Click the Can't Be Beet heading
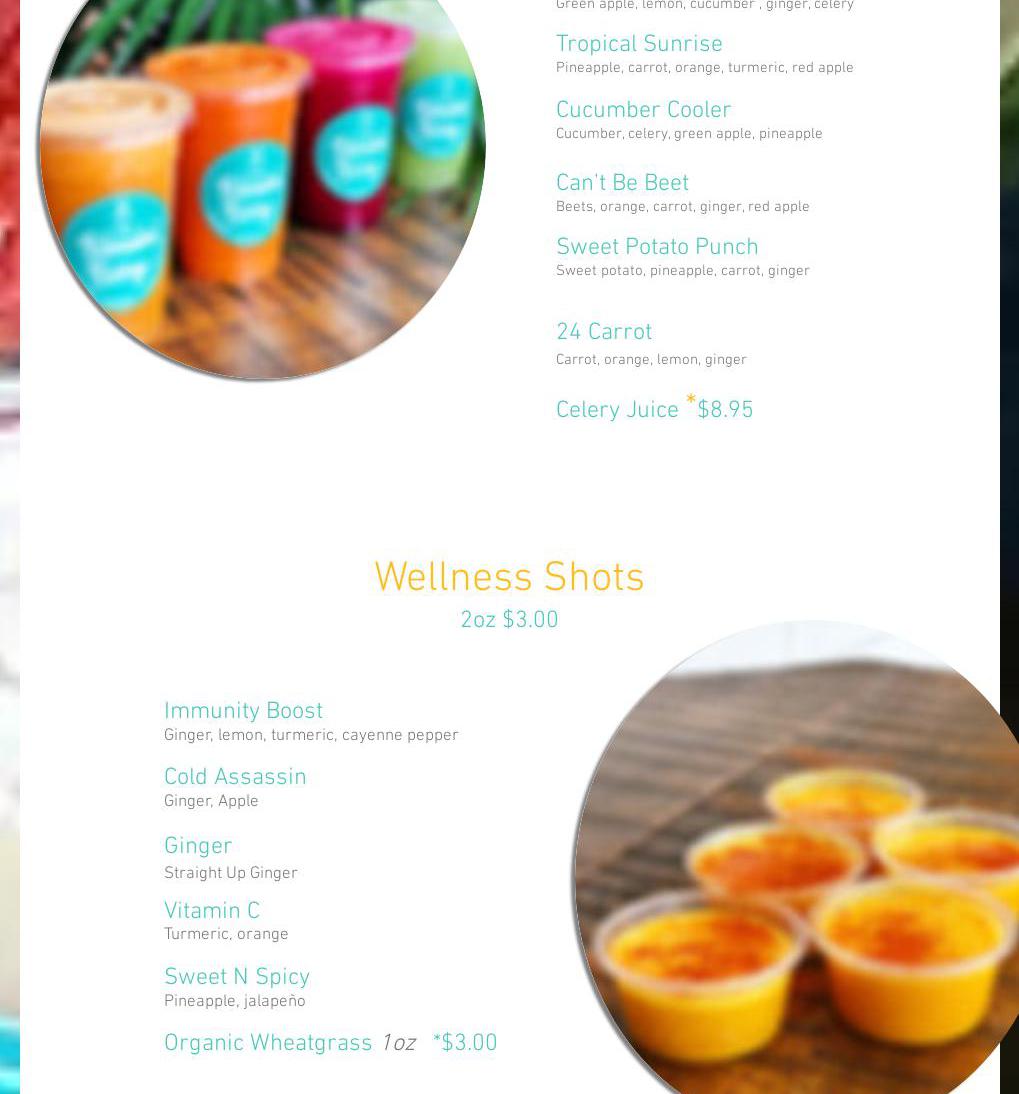This screenshot has width=1019, height=1094. coord(622,183)
